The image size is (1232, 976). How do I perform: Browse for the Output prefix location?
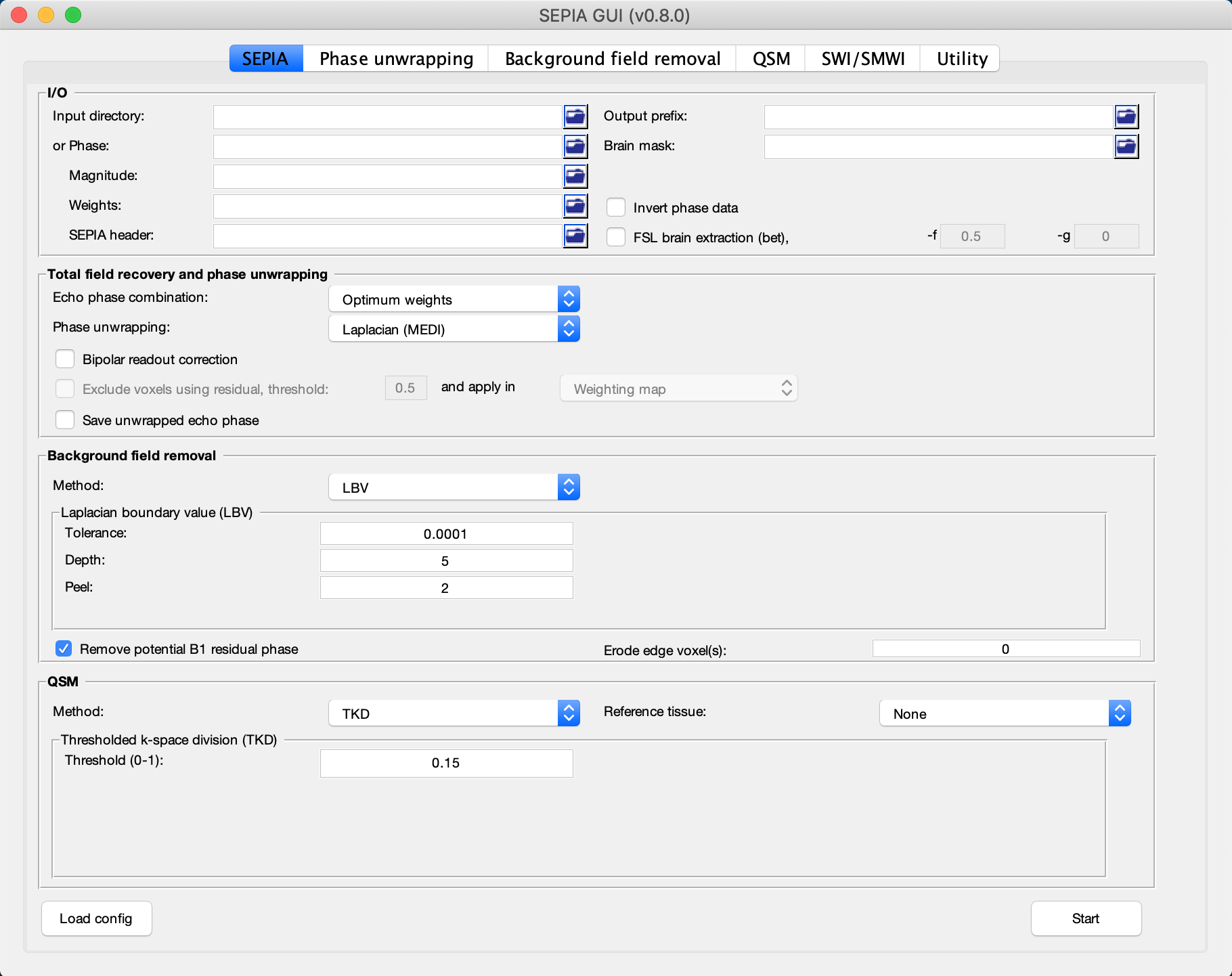click(x=1126, y=116)
